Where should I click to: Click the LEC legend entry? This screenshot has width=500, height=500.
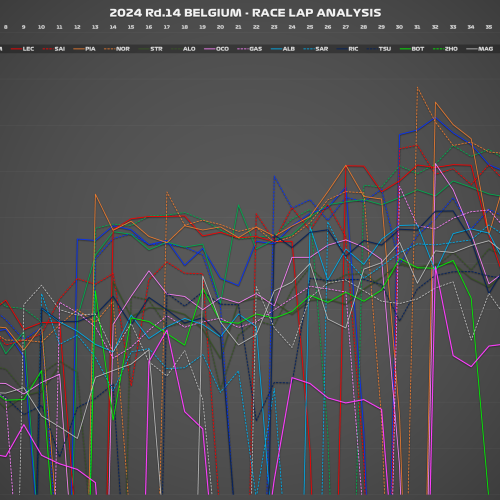coord(23,49)
